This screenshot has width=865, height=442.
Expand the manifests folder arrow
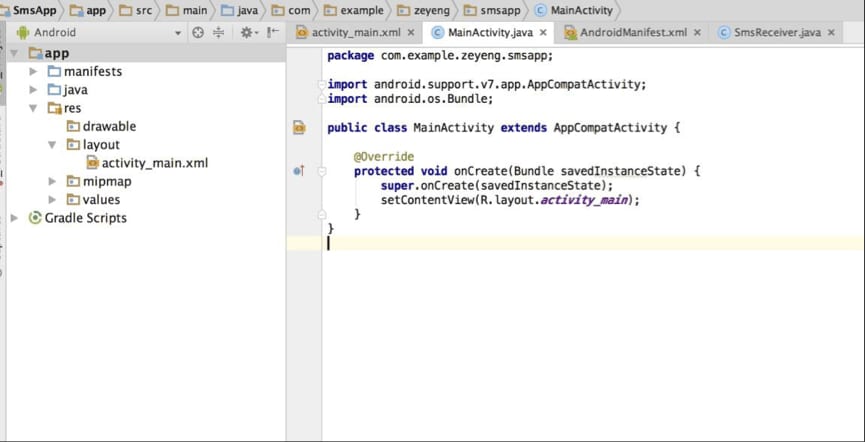click(x=34, y=71)
